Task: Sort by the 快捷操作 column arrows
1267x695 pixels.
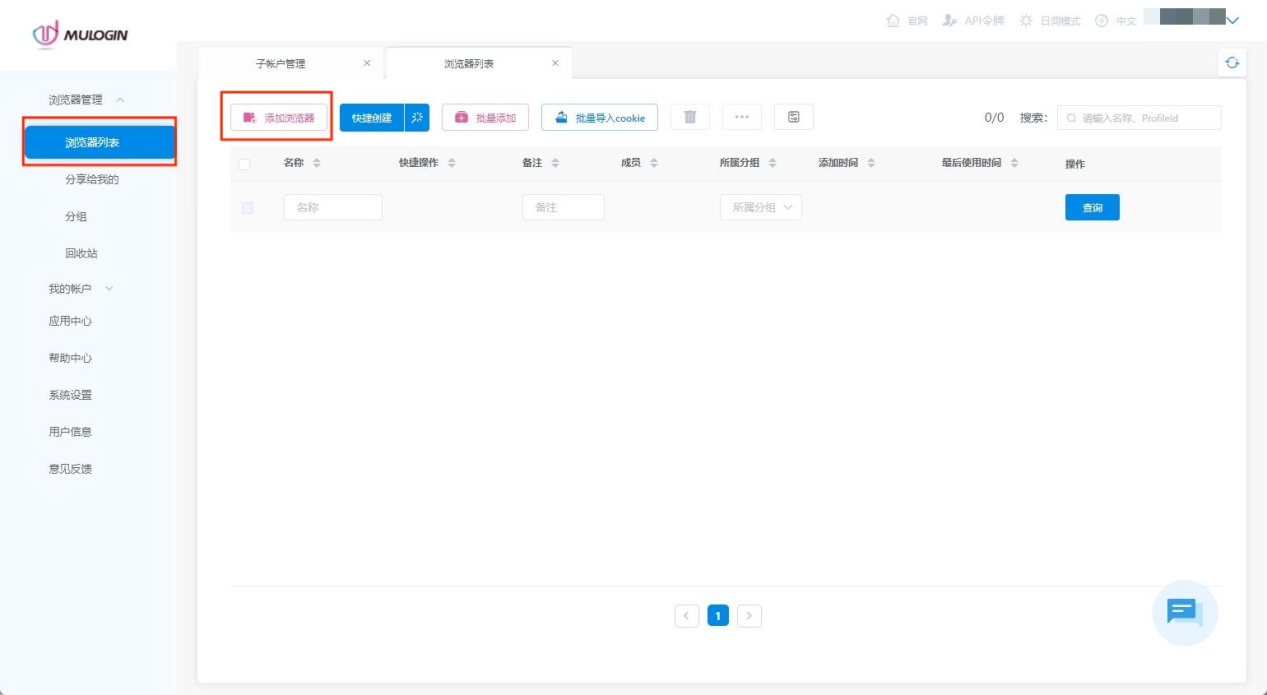Action: 451,163
